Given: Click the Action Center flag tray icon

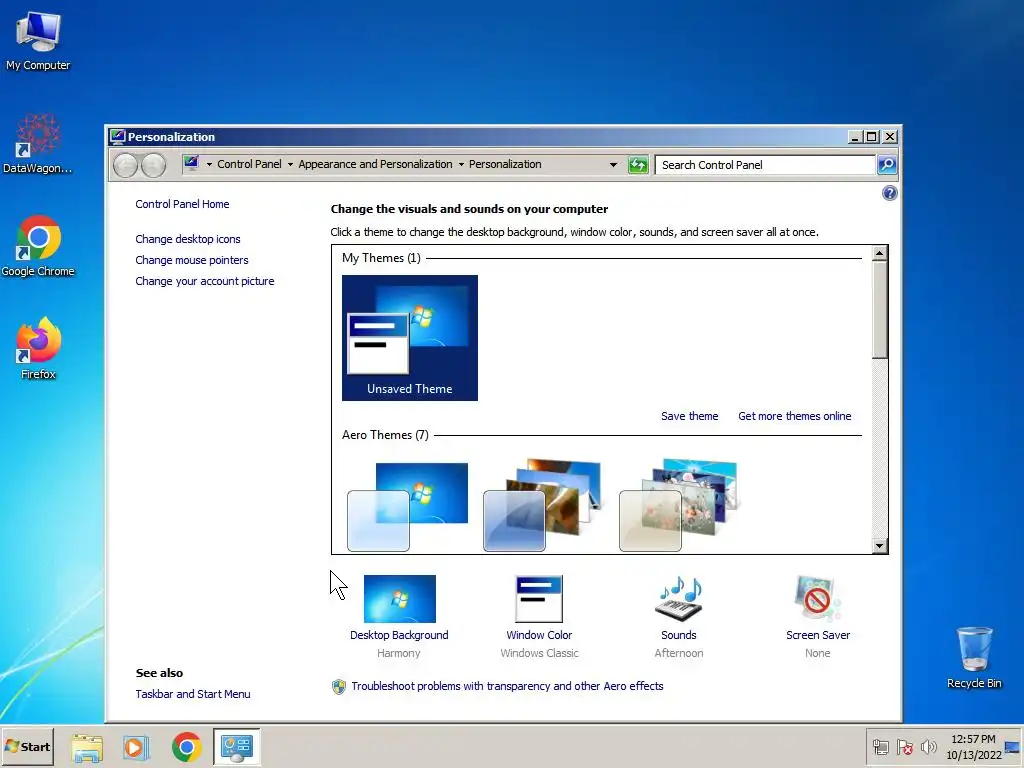Looking at the screenshot, I should [904, 747].
